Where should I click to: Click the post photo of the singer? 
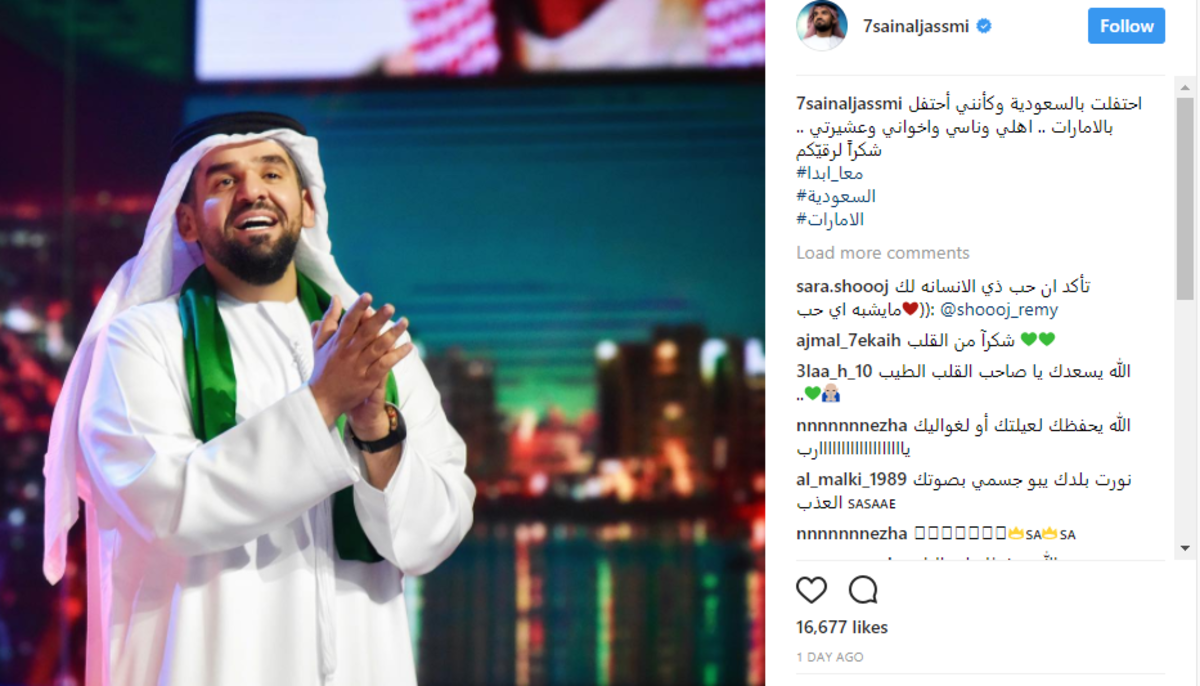coord(382,343)
